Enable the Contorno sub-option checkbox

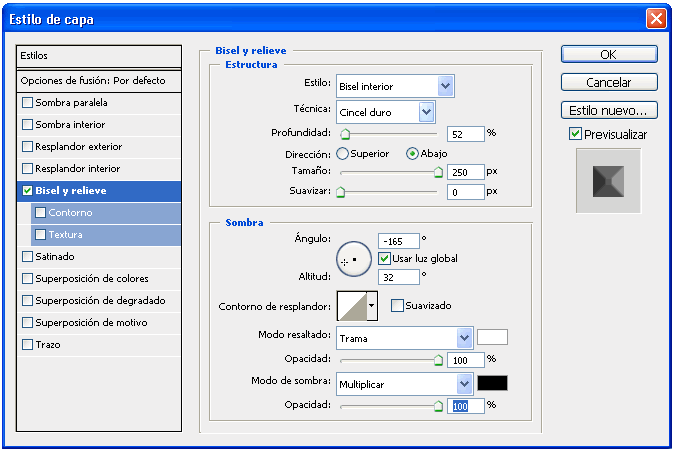[40, 212]
